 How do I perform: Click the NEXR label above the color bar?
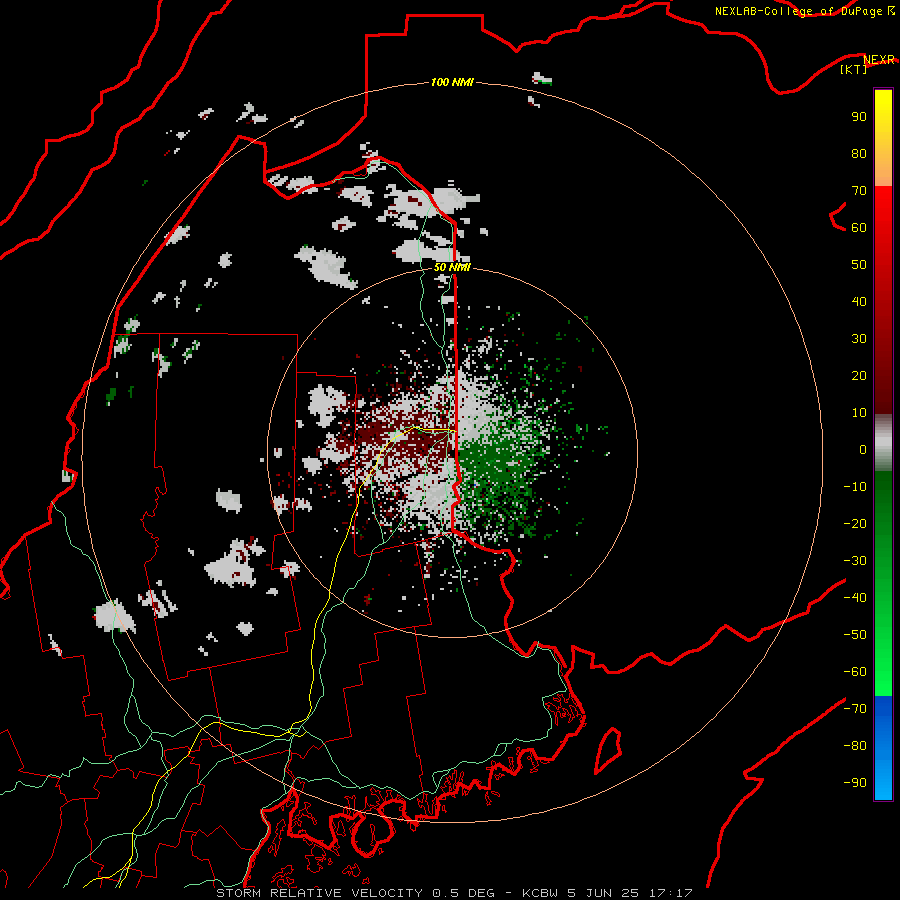[879, 59]
